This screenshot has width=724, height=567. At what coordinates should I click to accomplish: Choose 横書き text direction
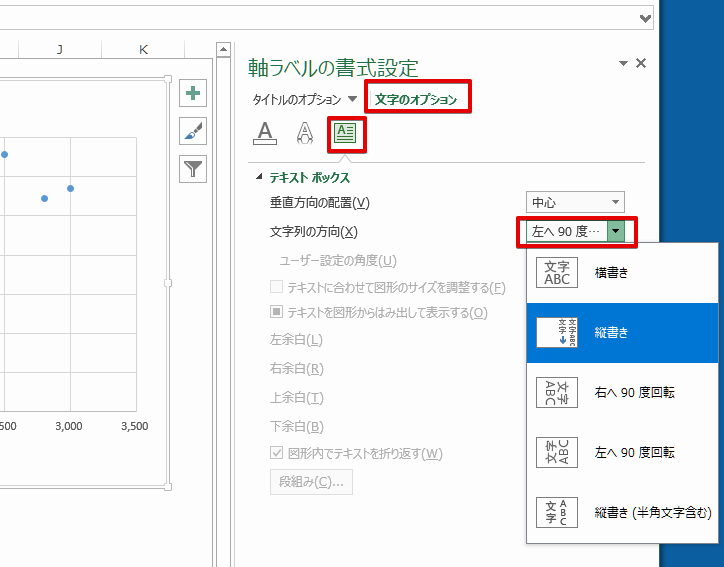click(x=622, y=272)
